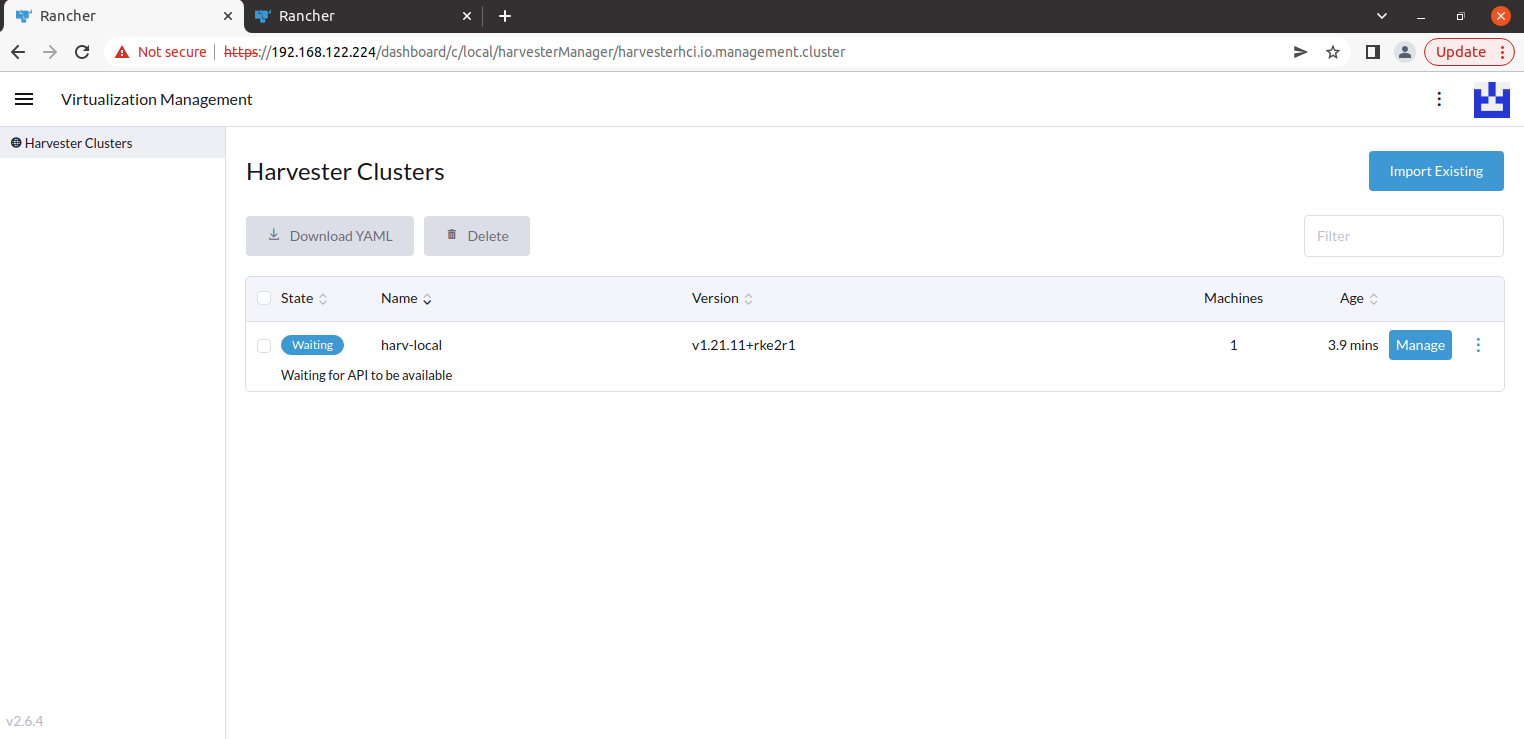Select Harvester Clusters in the sidebar
Viewport: 1524px width, 739px height.
[x=77, y=142]
